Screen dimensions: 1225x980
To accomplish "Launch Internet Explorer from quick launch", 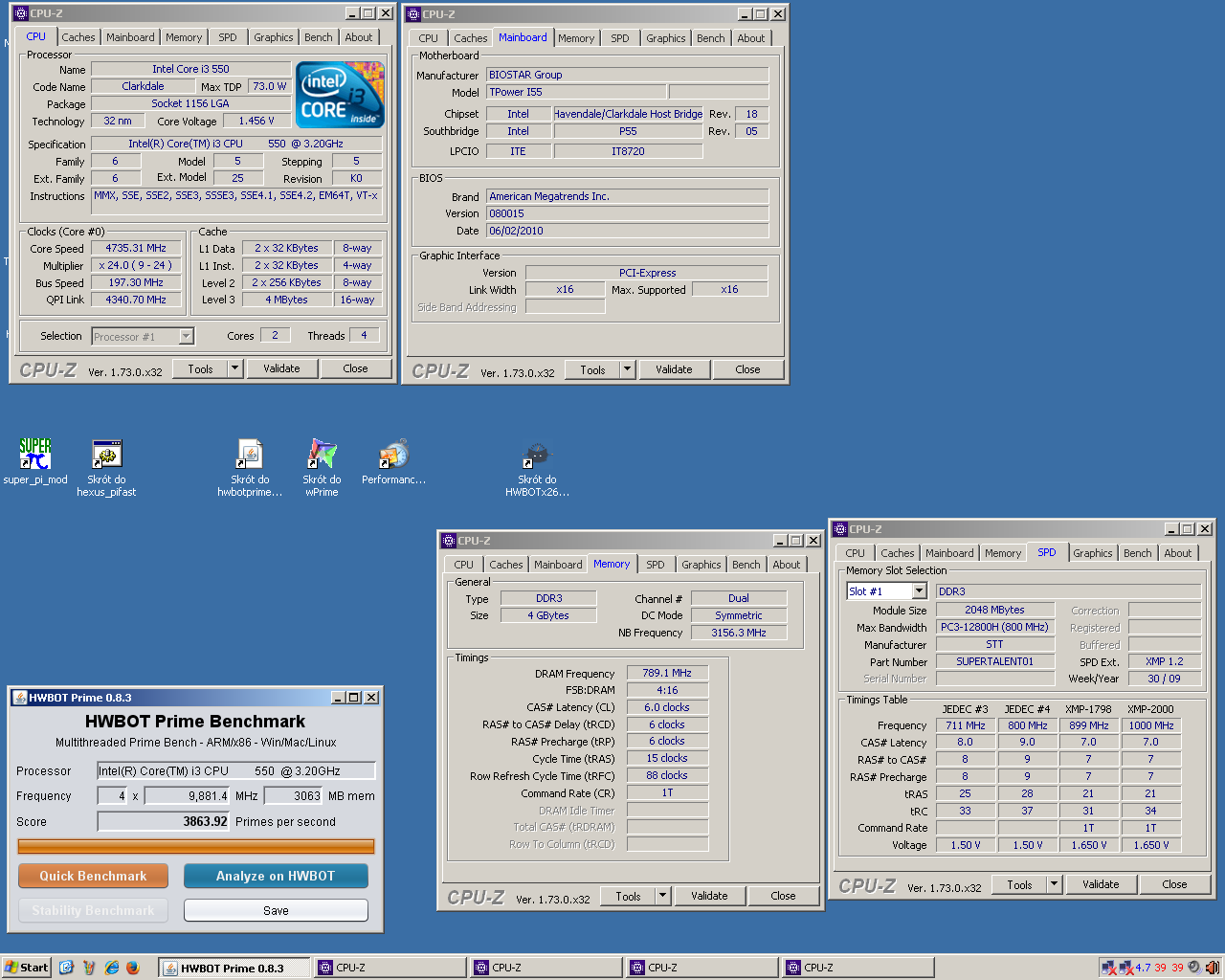I will 111,968.
